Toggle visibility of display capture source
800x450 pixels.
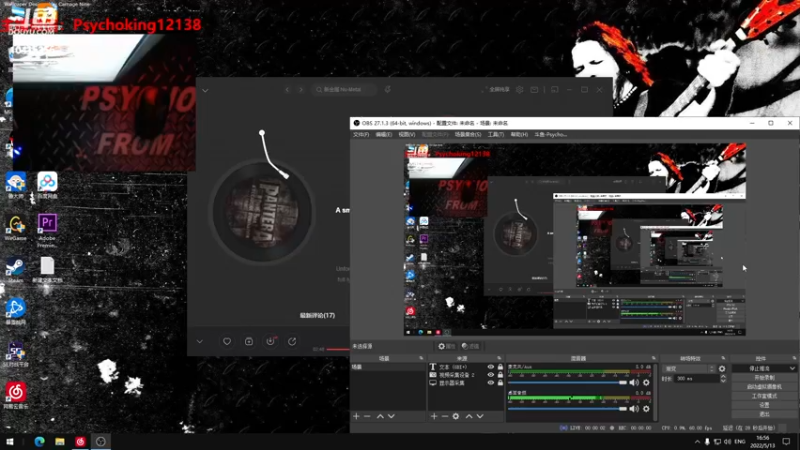click(x=491, y=383)
